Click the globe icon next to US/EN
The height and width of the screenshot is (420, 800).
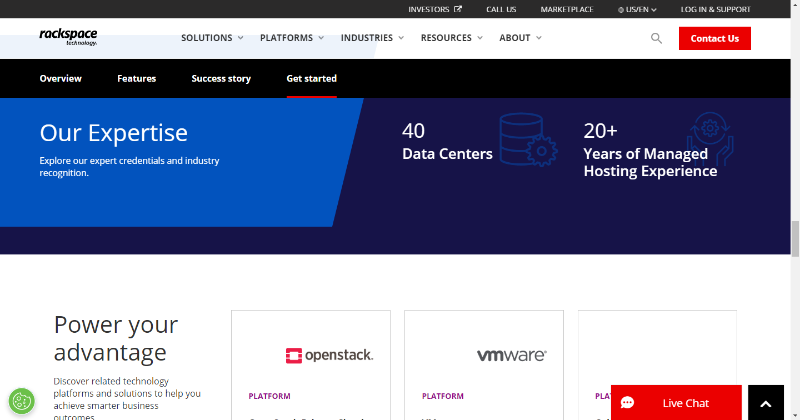[621, 10]
